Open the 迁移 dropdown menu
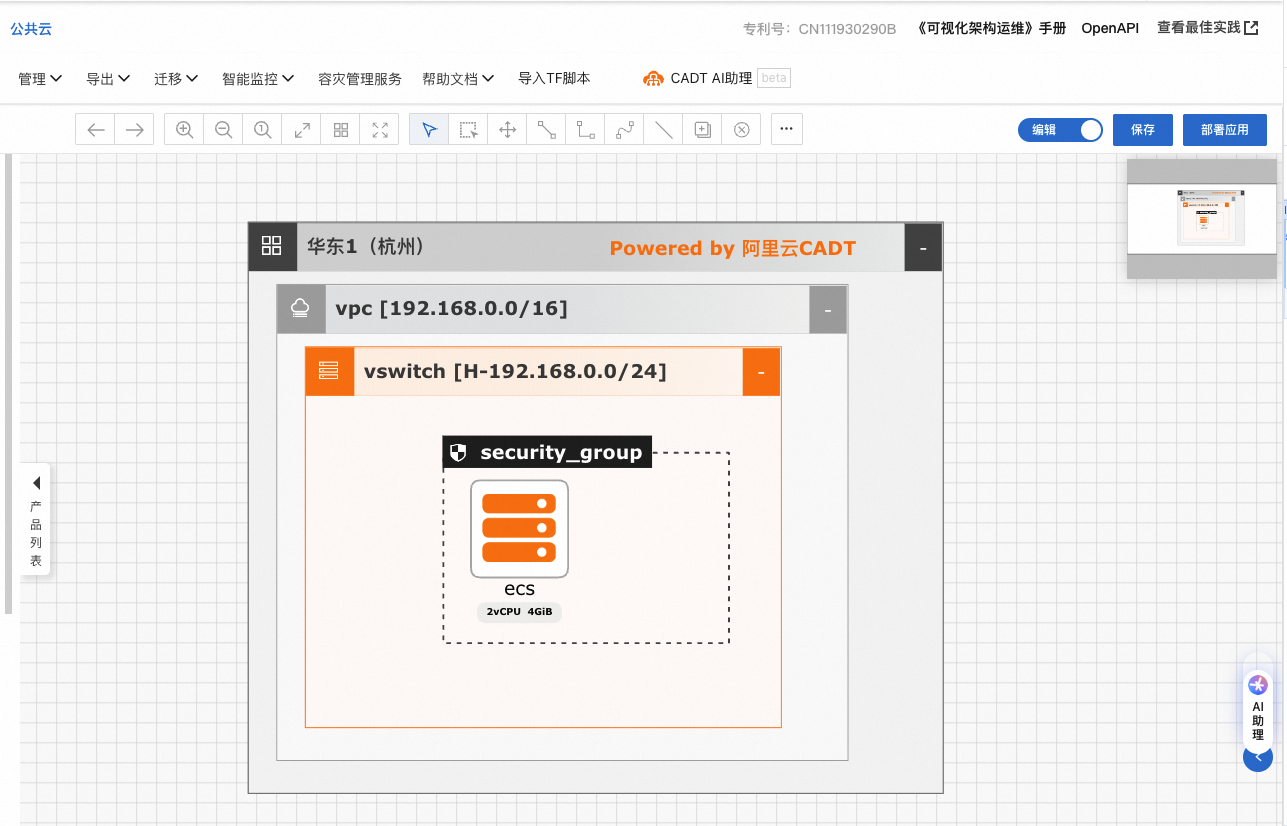This screenshot has height=826, width=1287. click(176, 78)
